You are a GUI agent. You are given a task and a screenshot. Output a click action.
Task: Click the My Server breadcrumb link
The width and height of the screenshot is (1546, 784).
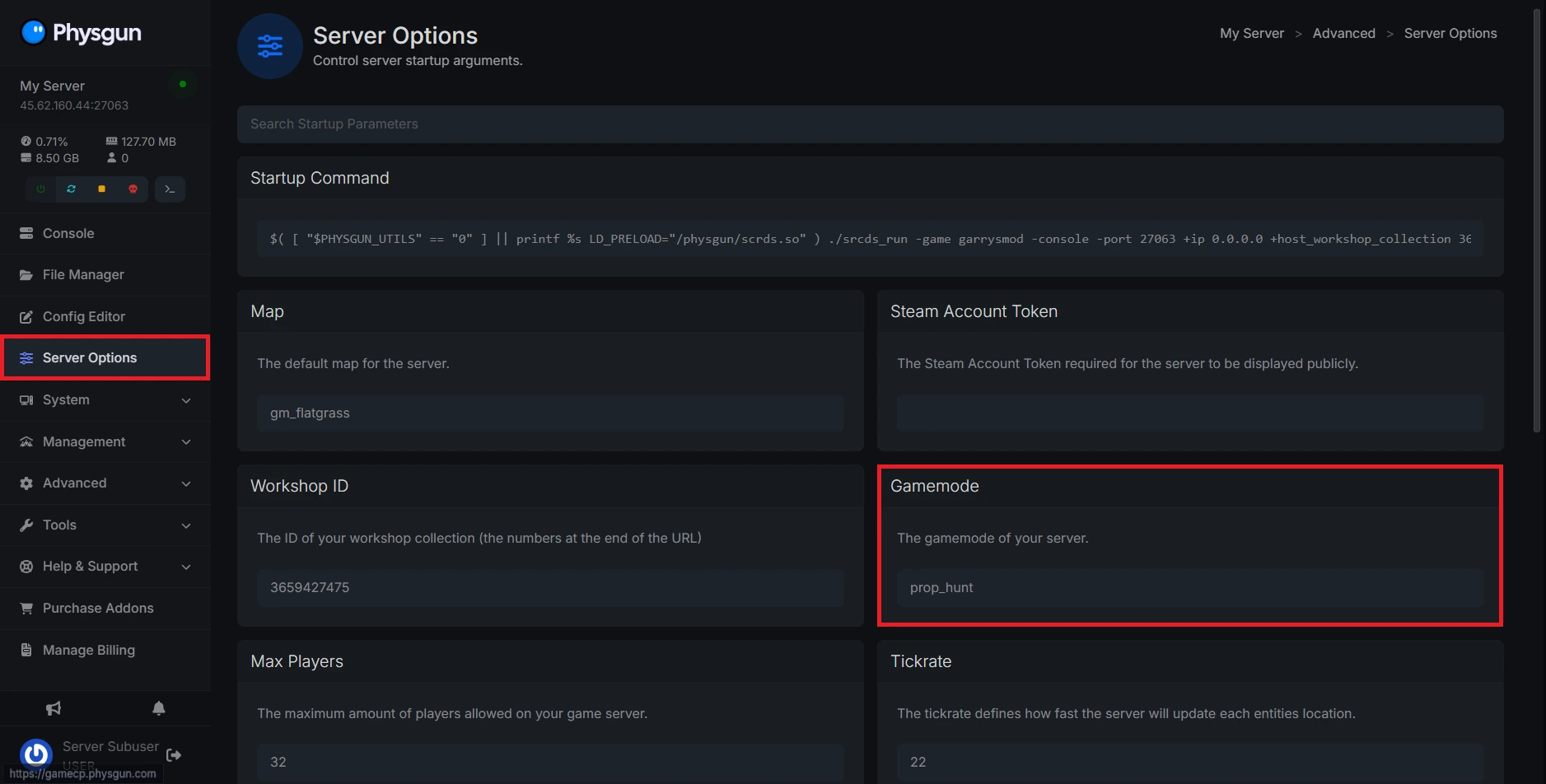tap(1251, 34)
